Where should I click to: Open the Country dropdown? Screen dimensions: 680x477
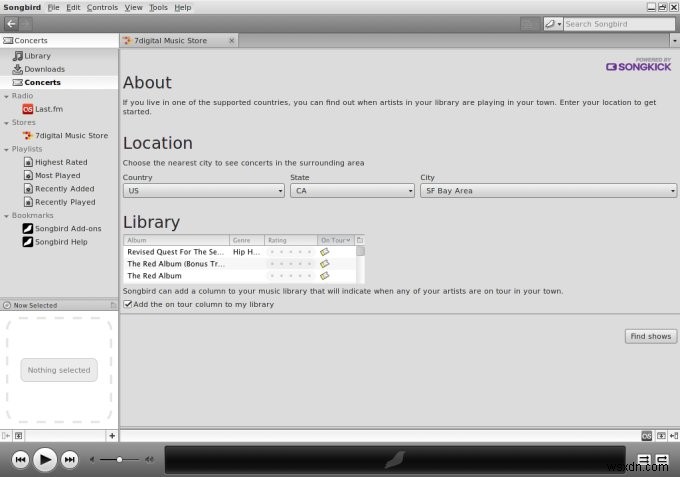(x=203, y=191)
